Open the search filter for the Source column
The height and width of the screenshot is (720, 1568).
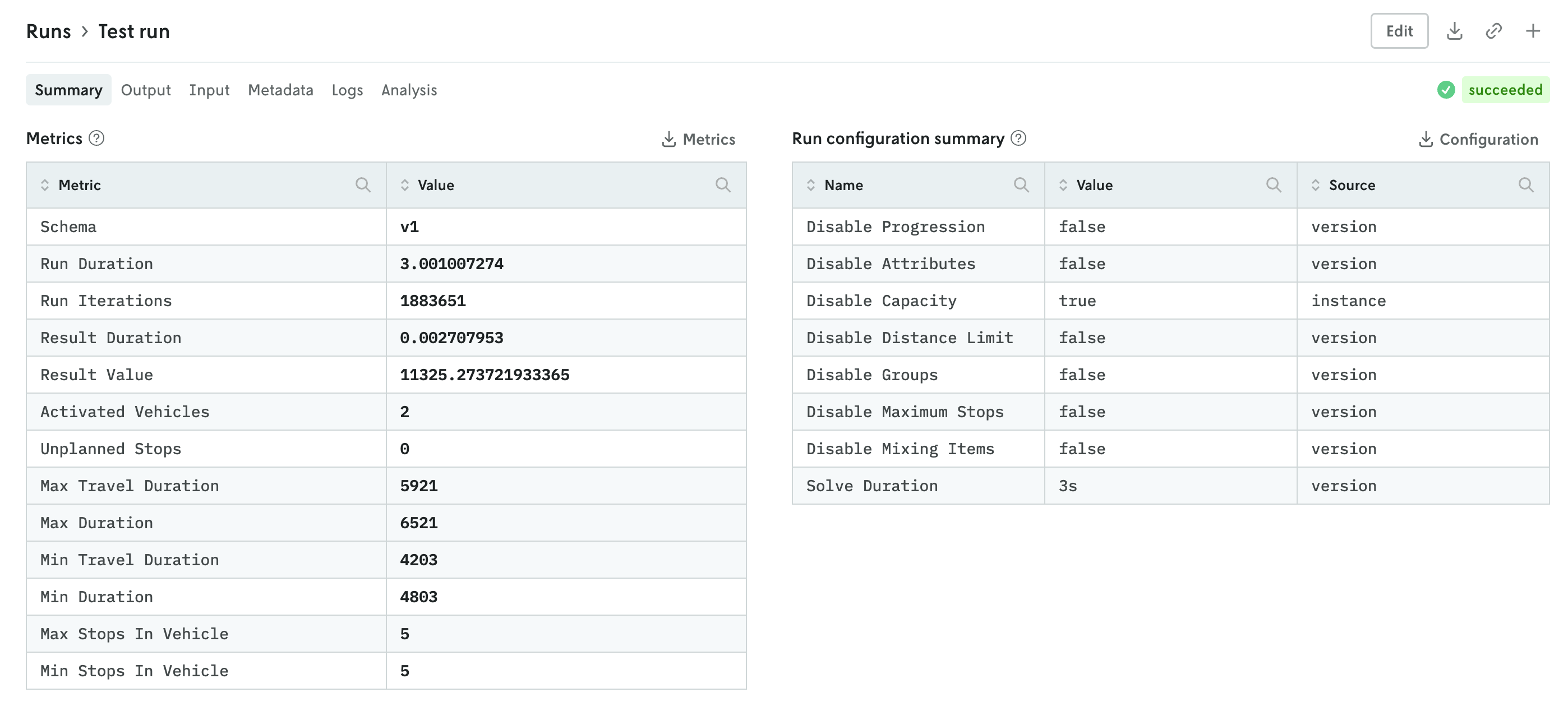pyautogui.click(x=1526, y=184)
